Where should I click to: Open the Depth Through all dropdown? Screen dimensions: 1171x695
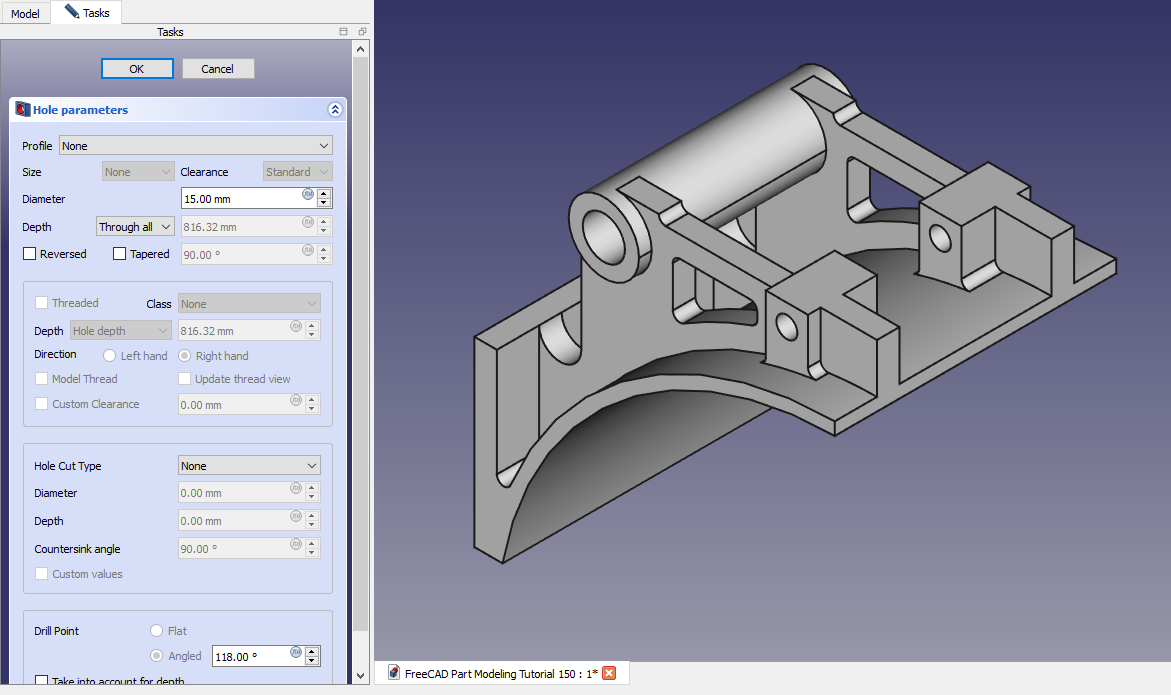coord(135,227)
